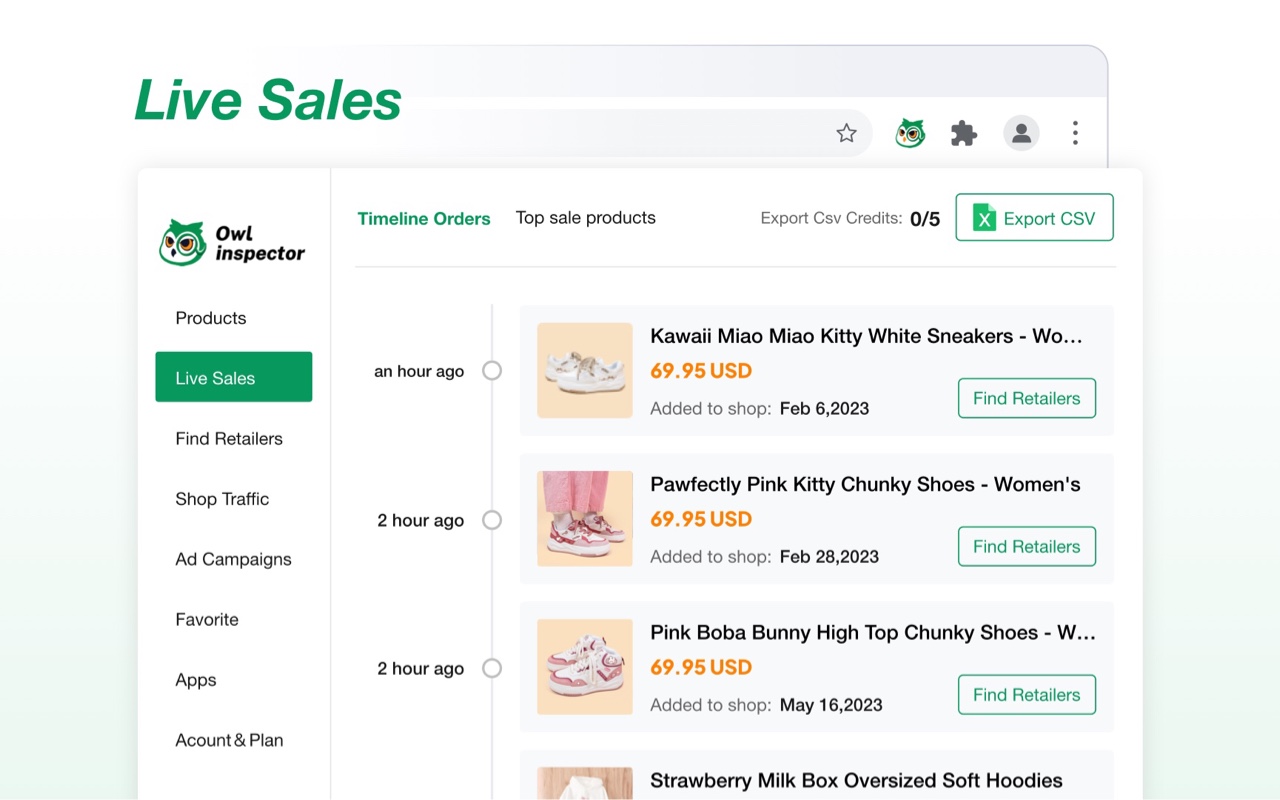The width and height of the screenshot is (1280, 800).
Task: Open Find Retailers in the sidebar
Action: click(x=229, y=438)
